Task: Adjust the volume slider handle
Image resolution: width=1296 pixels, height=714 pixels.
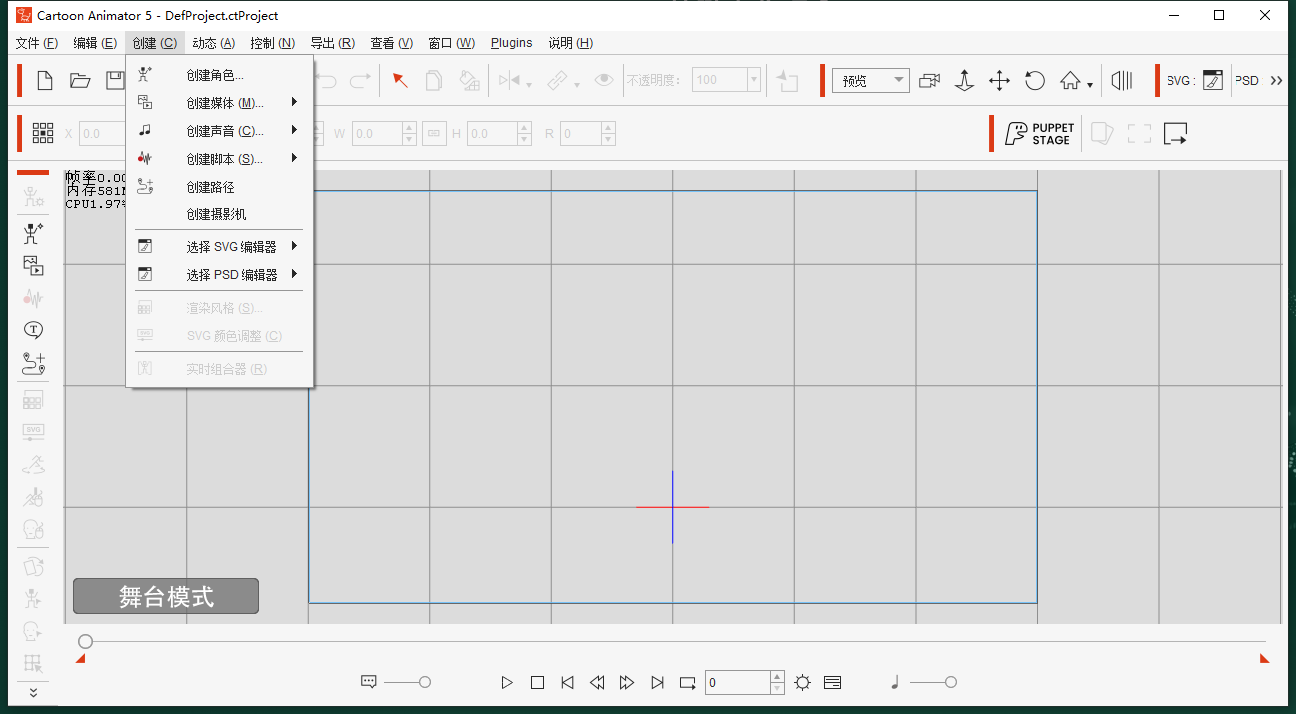Action: pos(951,682)
